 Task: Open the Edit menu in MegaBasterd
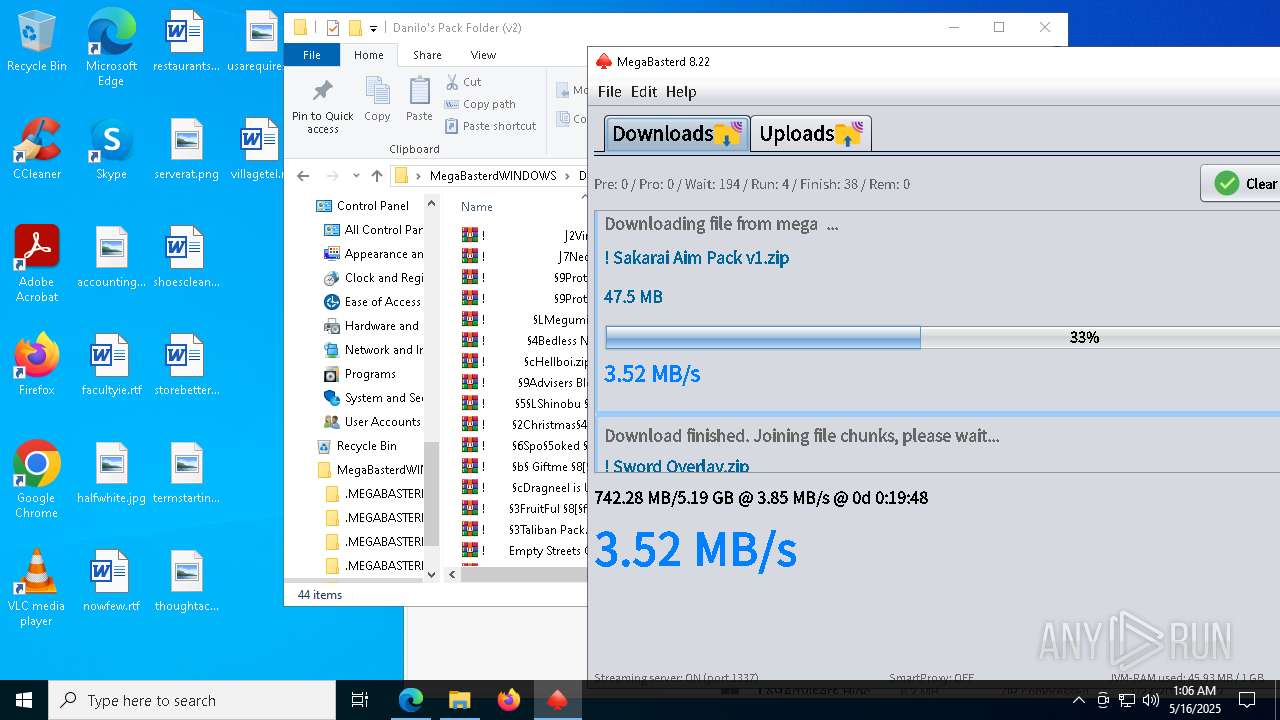[x=643, y=92]
